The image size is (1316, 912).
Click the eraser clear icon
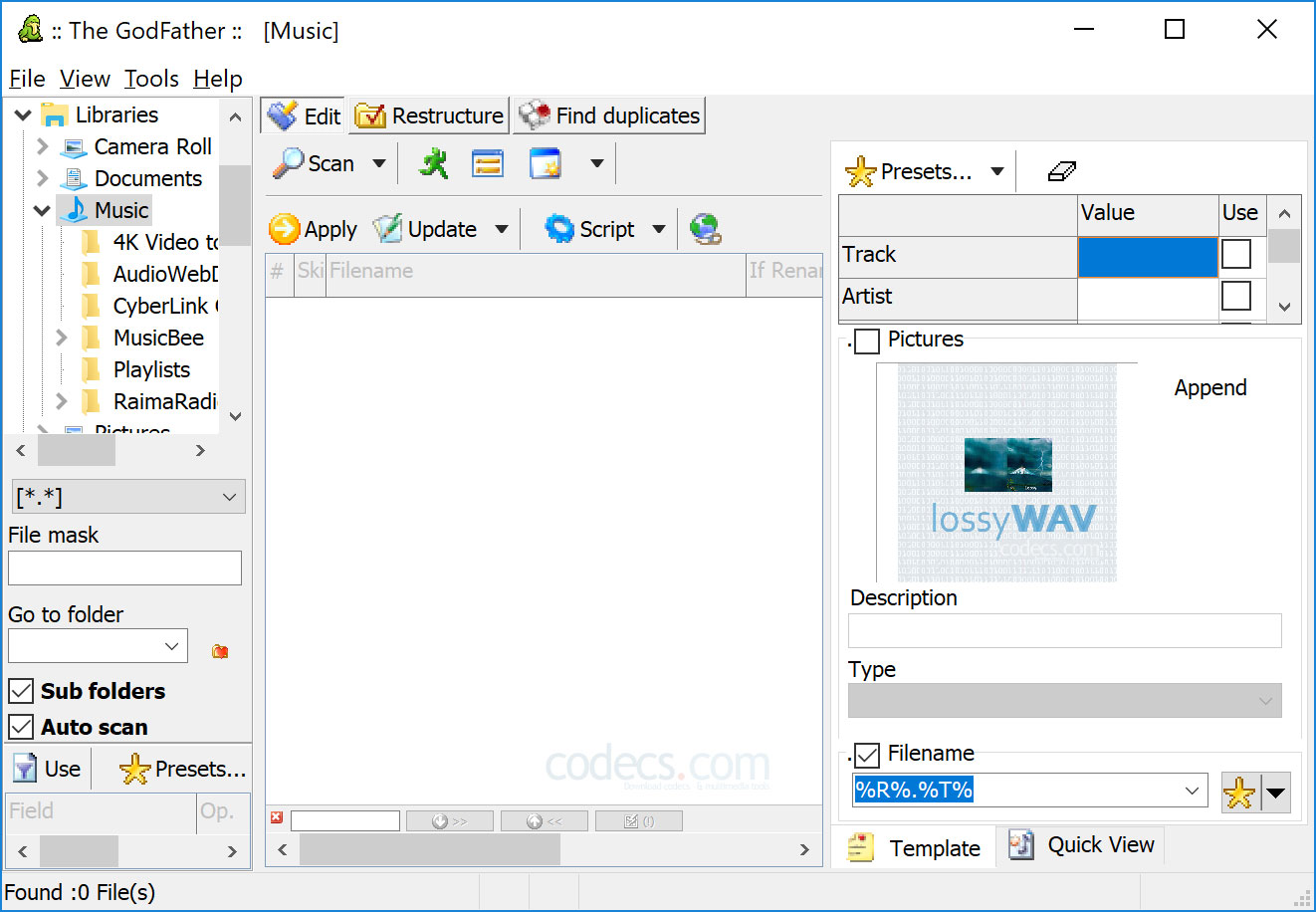pyautogui.click(x=1062, y=171)
